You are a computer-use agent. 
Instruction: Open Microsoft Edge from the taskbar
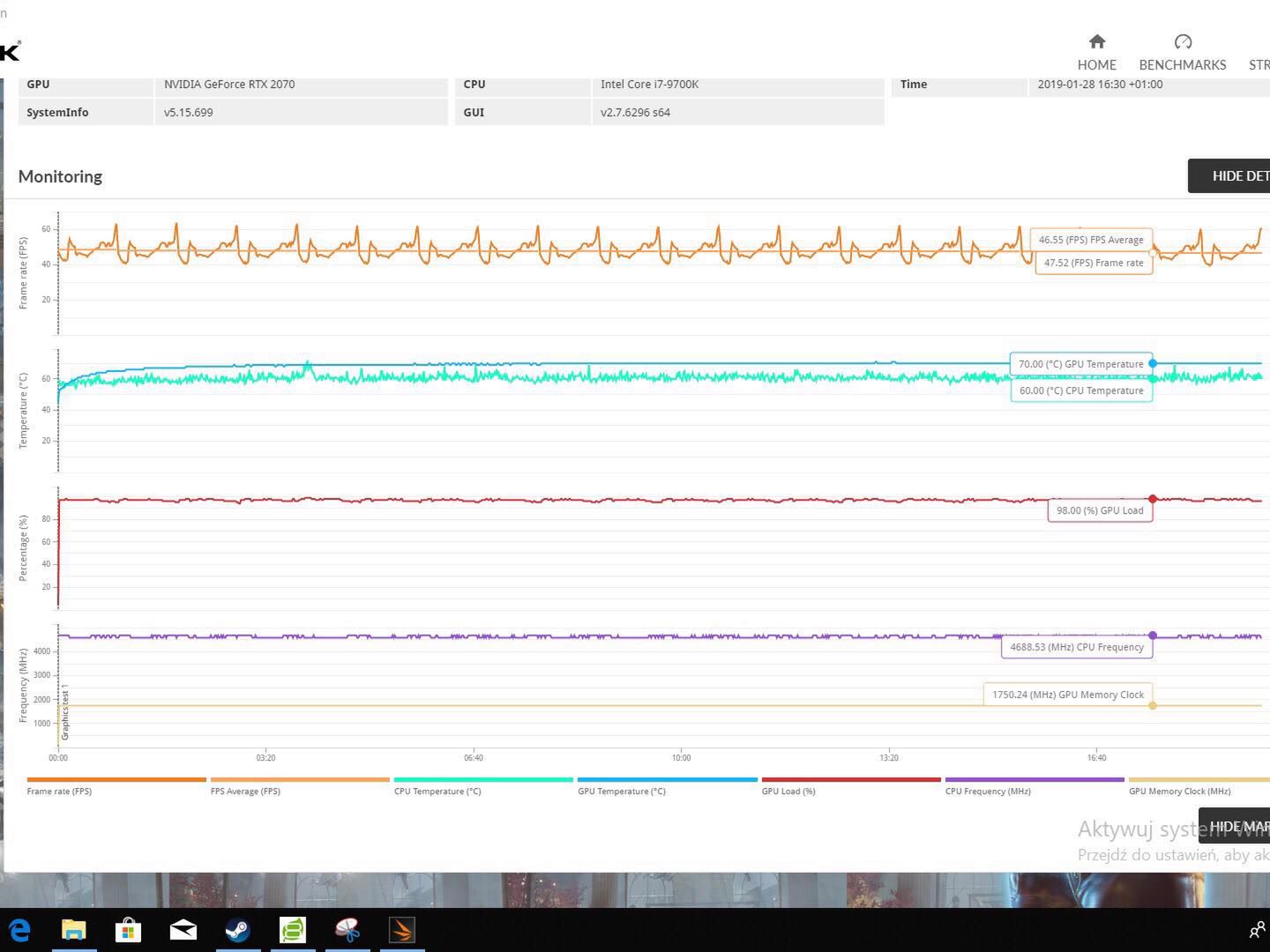click(x=19, y=930)
